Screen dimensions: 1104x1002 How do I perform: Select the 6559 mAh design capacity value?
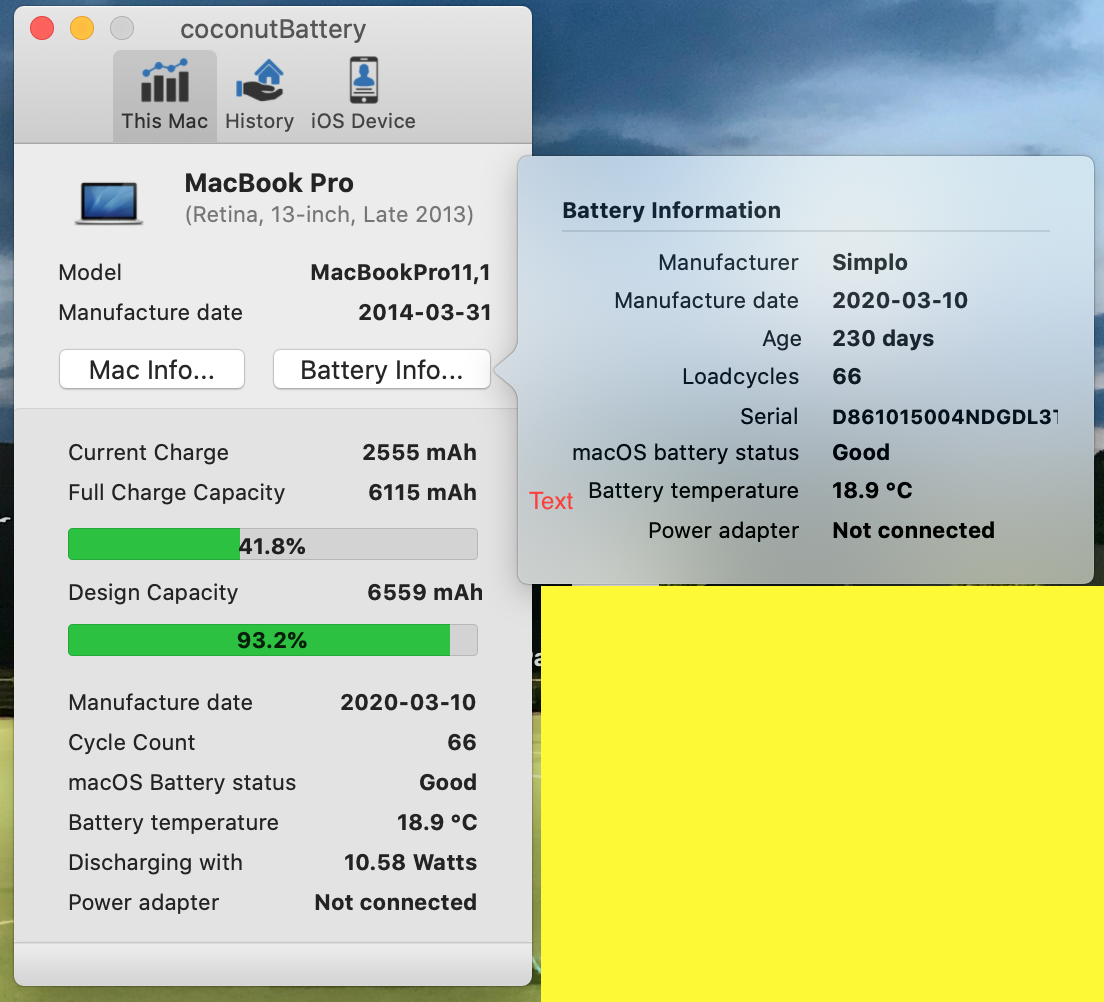click(425, 592)
